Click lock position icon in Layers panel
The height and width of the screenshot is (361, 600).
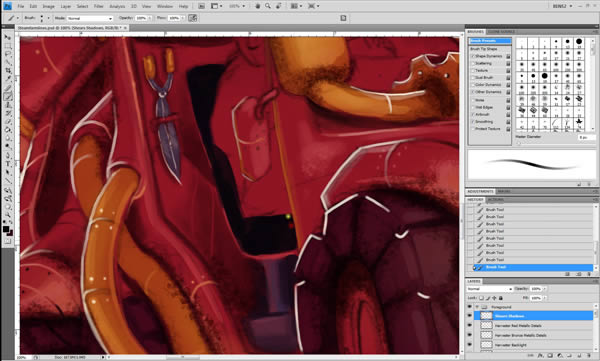(x=494, y=298)
